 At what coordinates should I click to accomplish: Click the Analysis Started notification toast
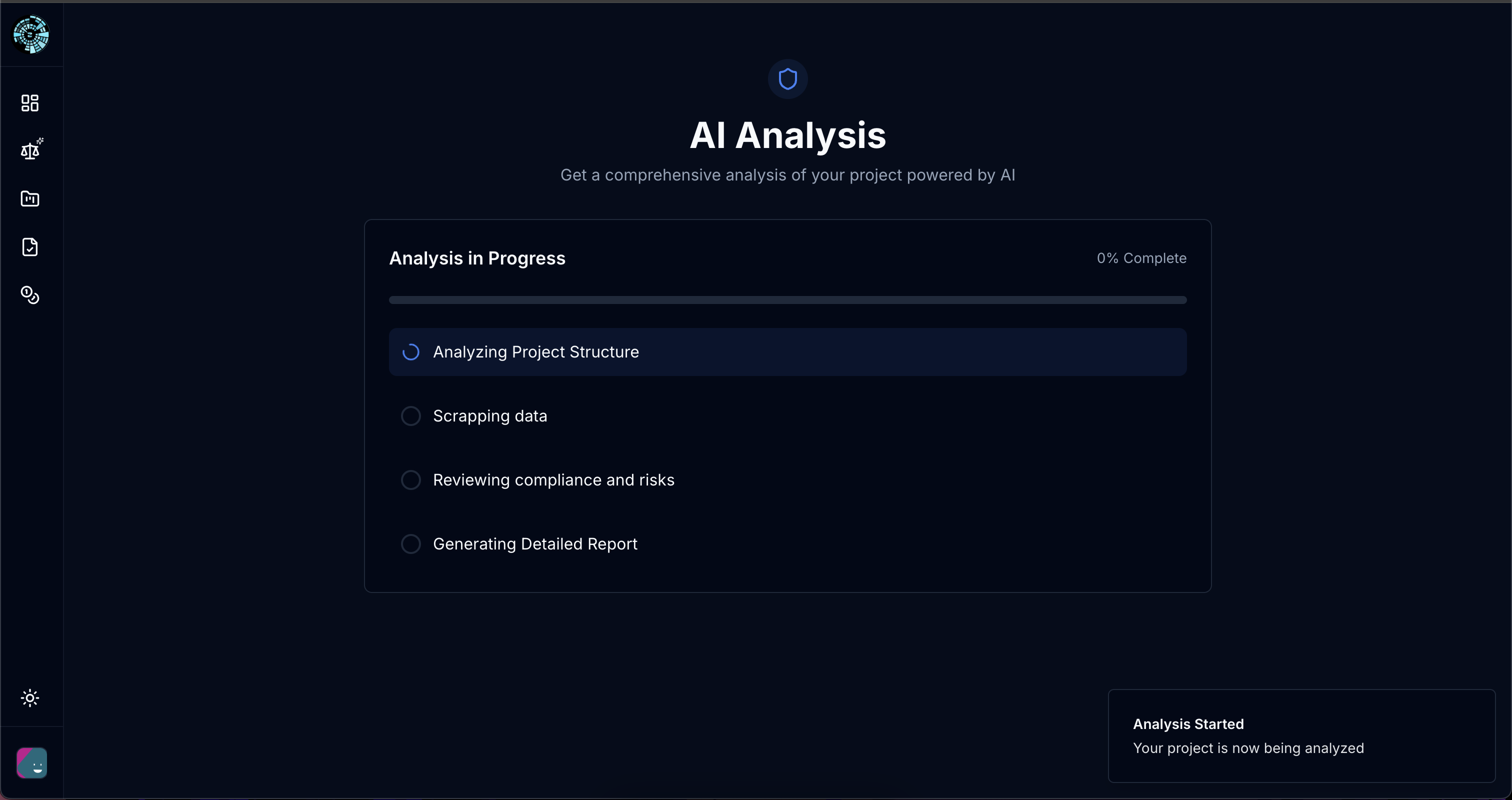click(x=1301, y=736)
